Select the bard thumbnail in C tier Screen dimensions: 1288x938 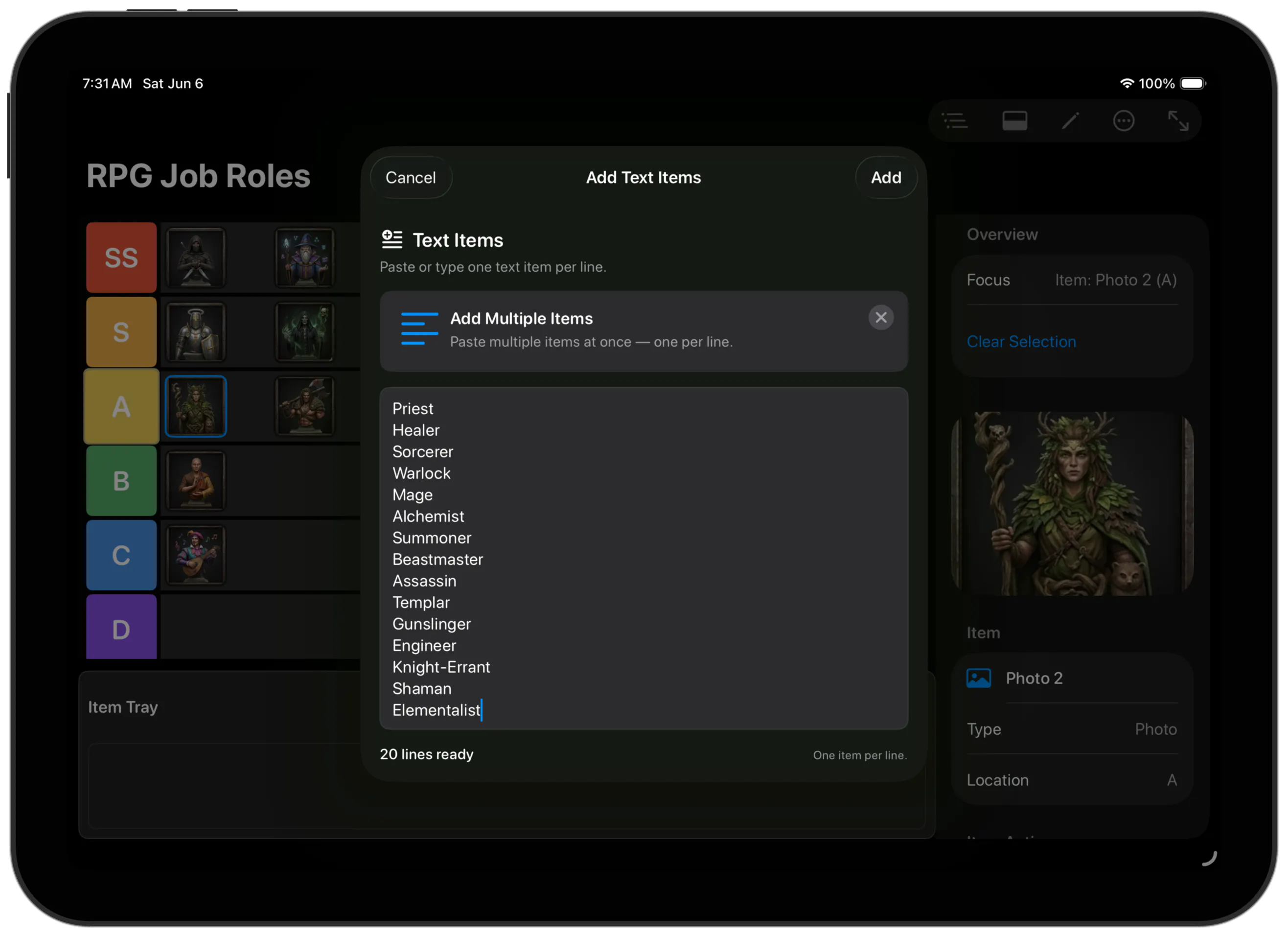pos(196,556)
